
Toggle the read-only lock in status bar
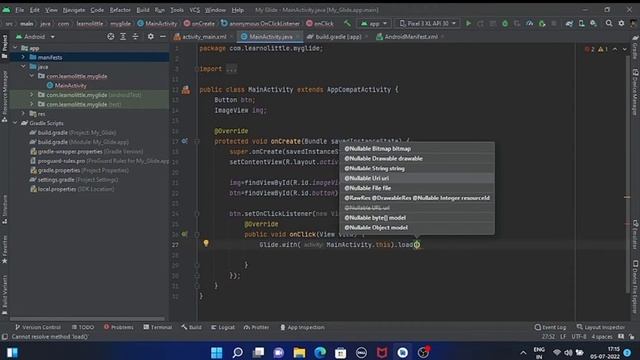pyautogui.click(x=632, y=337)
